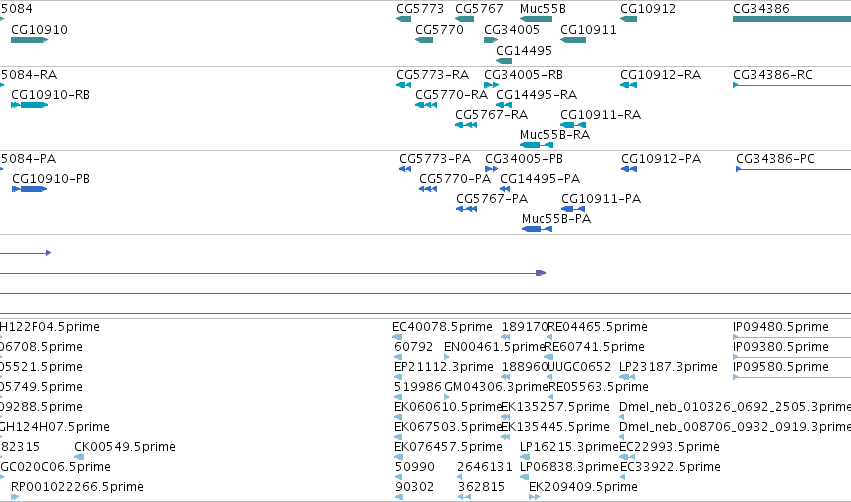
Task: Click protein Muc55B-PA
Action: [556, 219]
